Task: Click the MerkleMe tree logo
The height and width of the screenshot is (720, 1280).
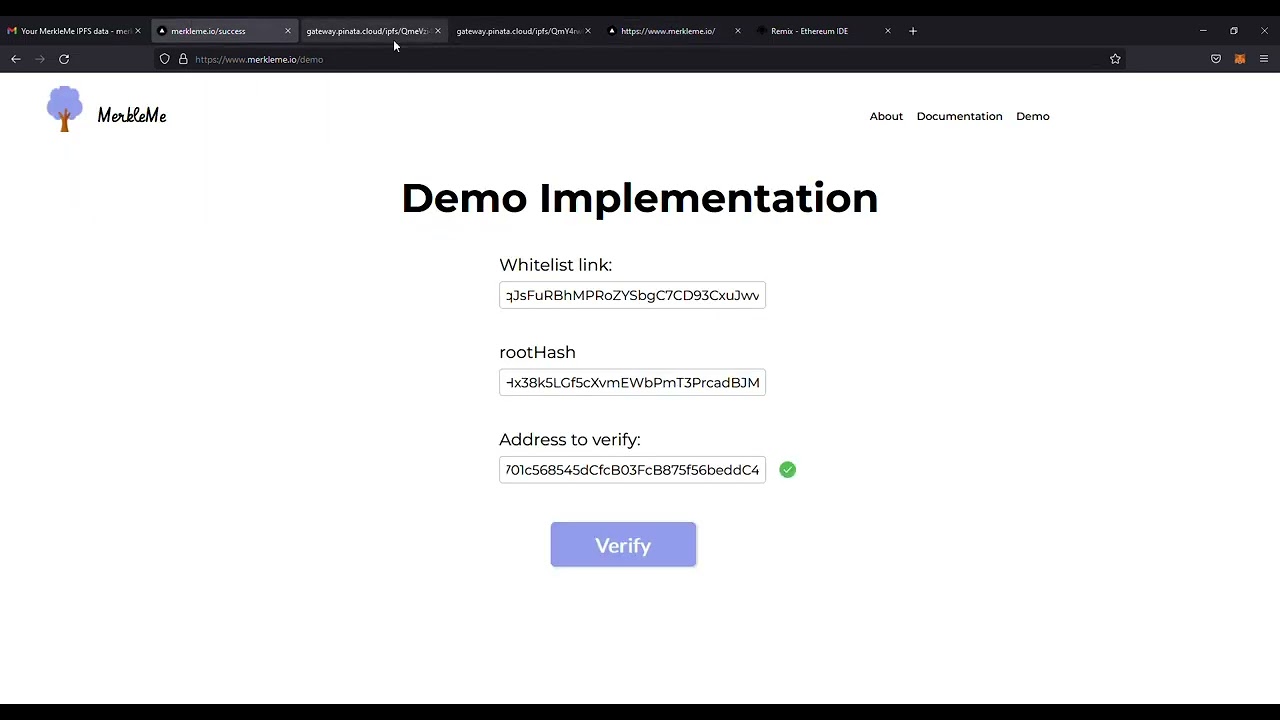Action: 64,109
